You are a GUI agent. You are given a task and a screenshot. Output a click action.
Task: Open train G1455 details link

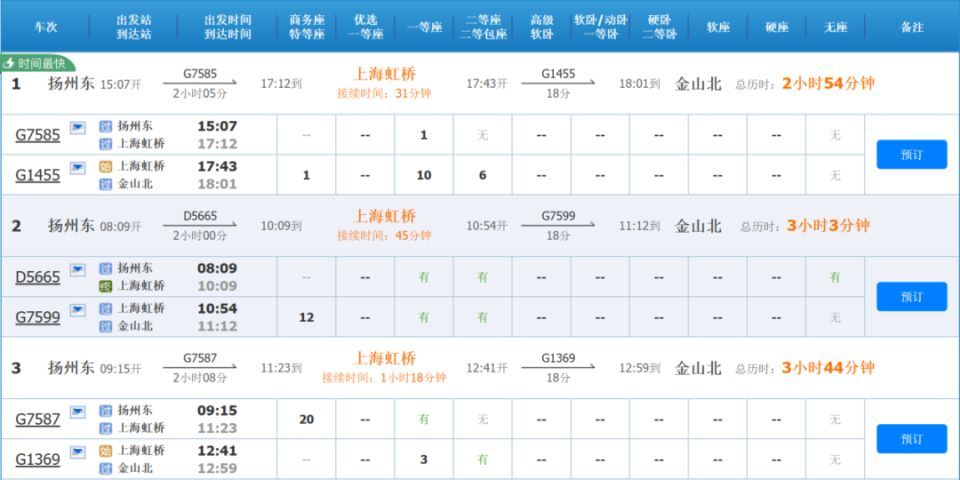click(x=38, y=175)
